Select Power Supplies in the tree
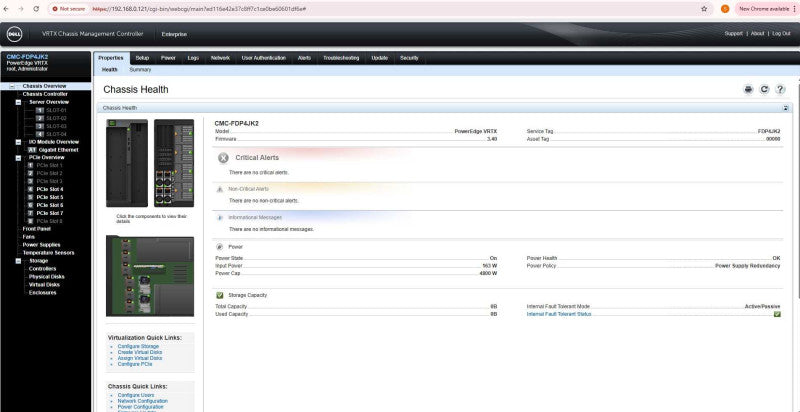The height and width of the screenshot is (412, 800). (x=41, y=245)
